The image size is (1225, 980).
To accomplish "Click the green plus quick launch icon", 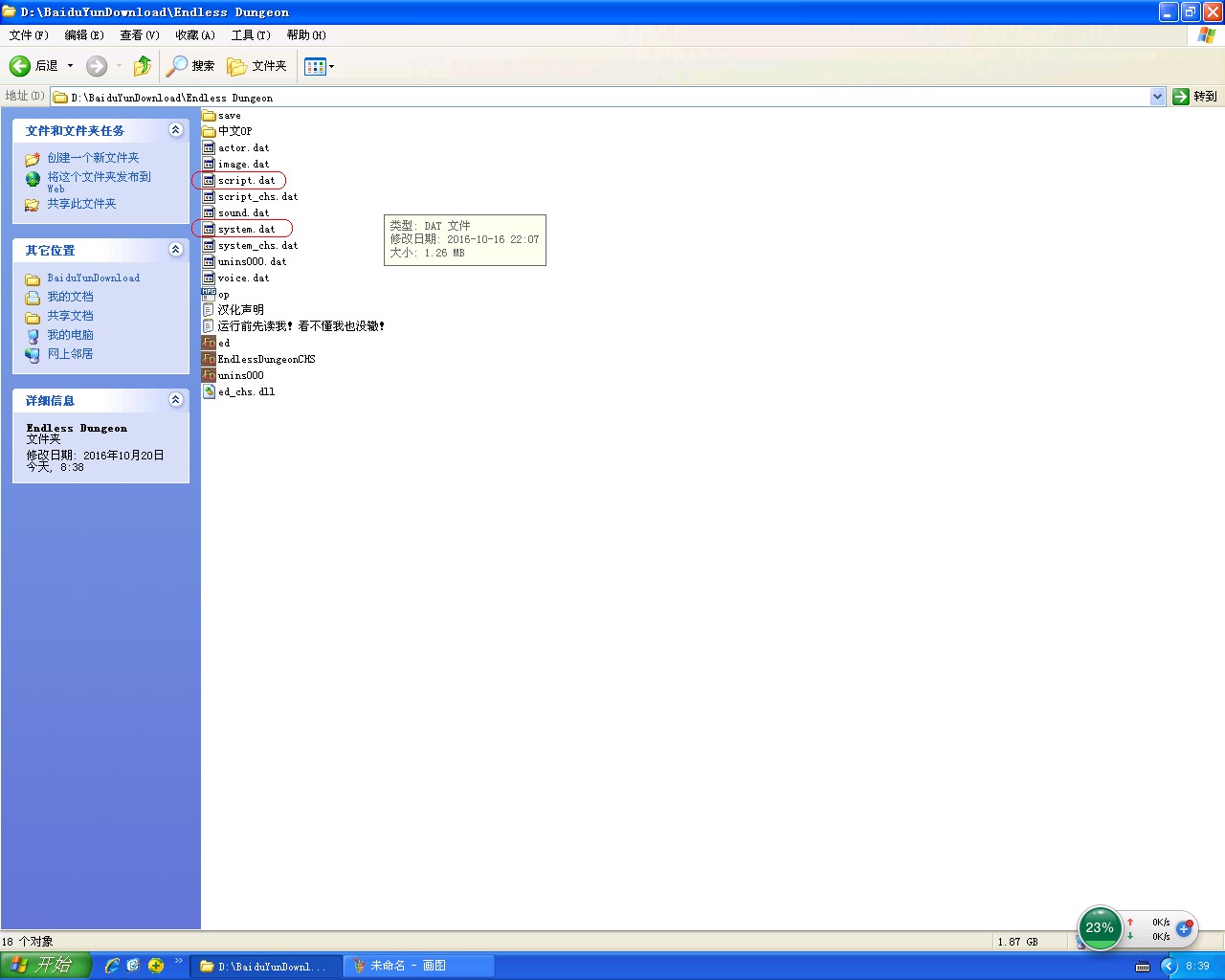I will 155,966.
